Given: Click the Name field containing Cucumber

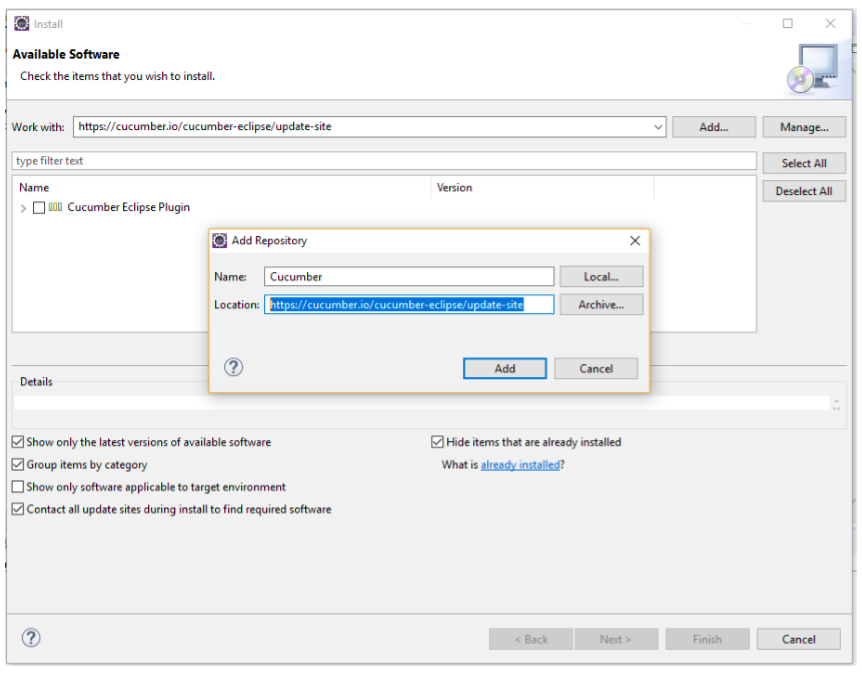Looking at the screenshot, I should pos(409,277).
